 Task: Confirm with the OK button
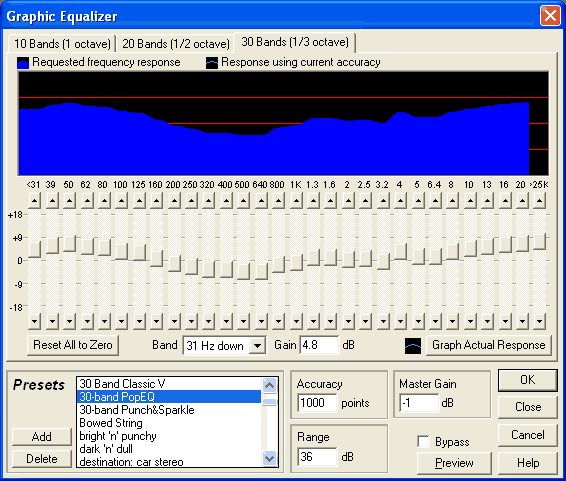527,380
